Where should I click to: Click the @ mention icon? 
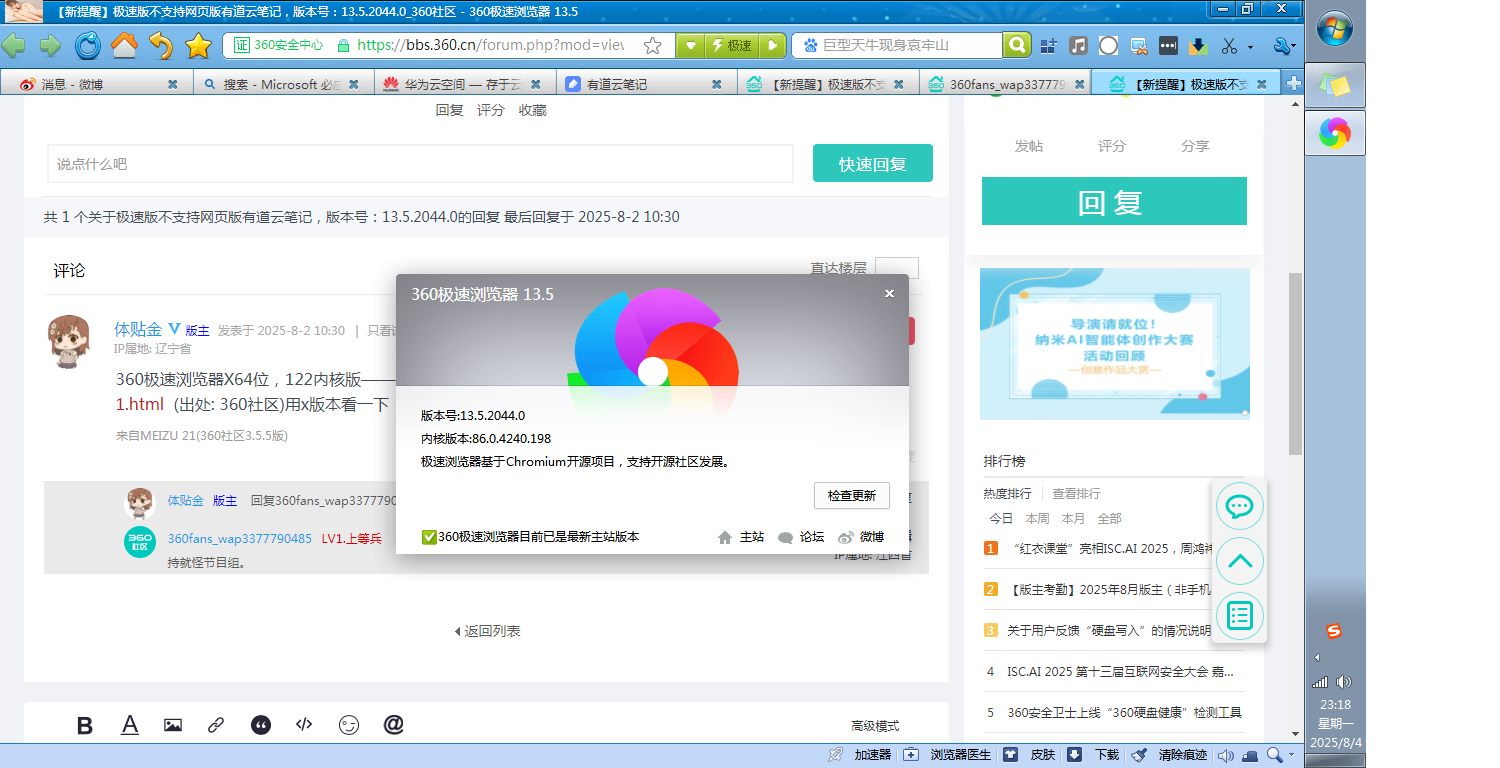[394, 725]
